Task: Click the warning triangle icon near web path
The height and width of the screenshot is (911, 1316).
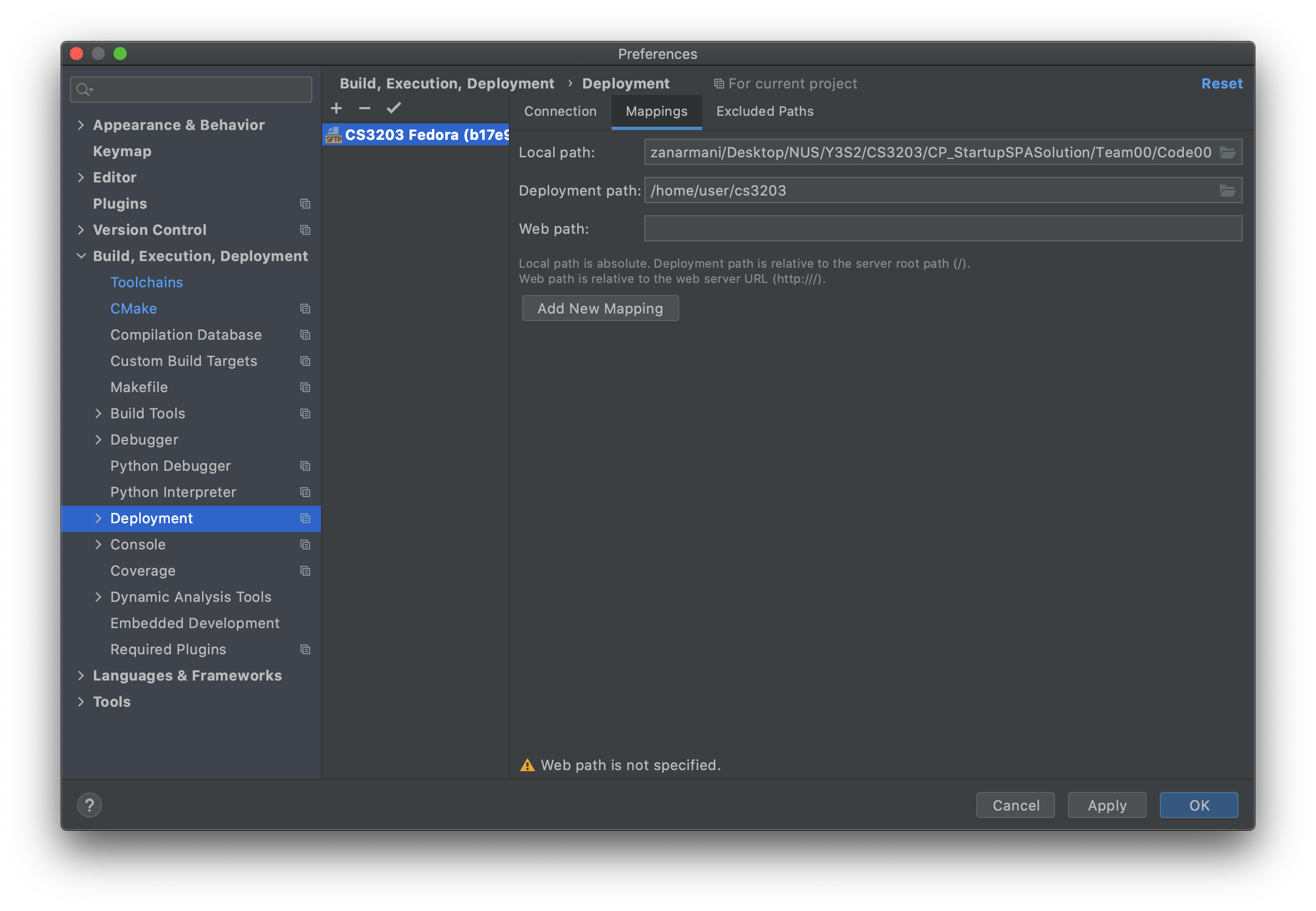Action: click(x=527, y=764)
